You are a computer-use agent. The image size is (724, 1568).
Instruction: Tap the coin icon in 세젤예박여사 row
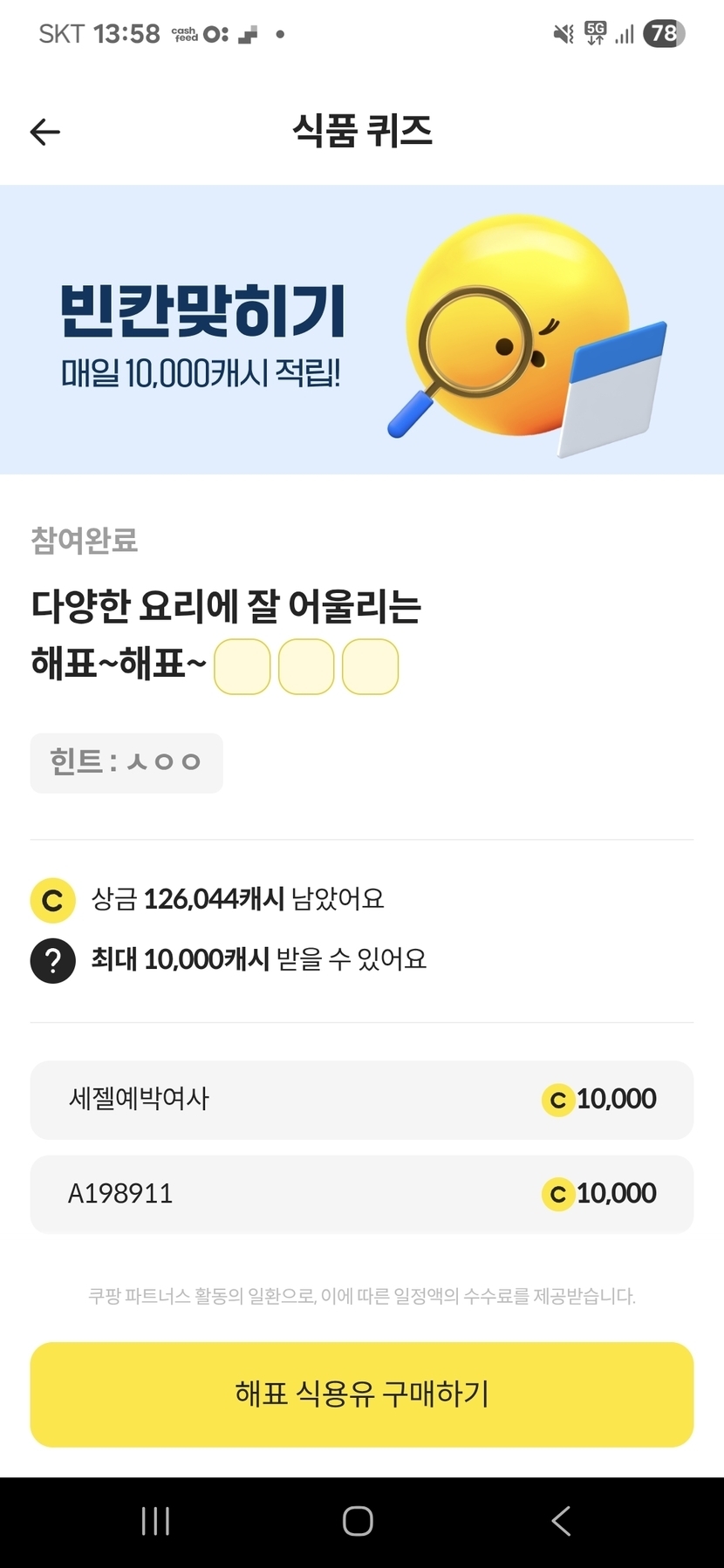click(557, 1100)
